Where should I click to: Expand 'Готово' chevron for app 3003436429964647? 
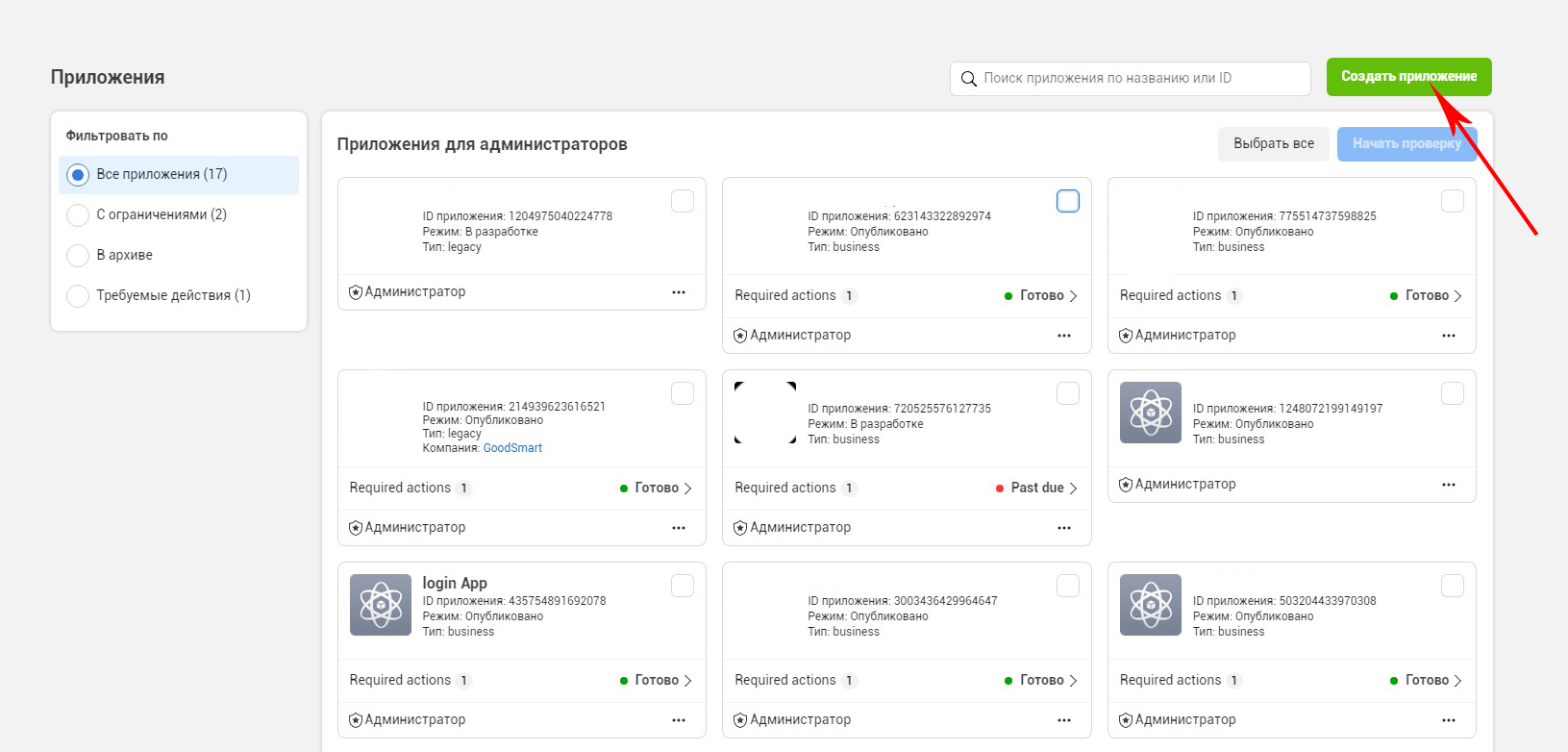pyautogui.click(x=1073, y=681)
